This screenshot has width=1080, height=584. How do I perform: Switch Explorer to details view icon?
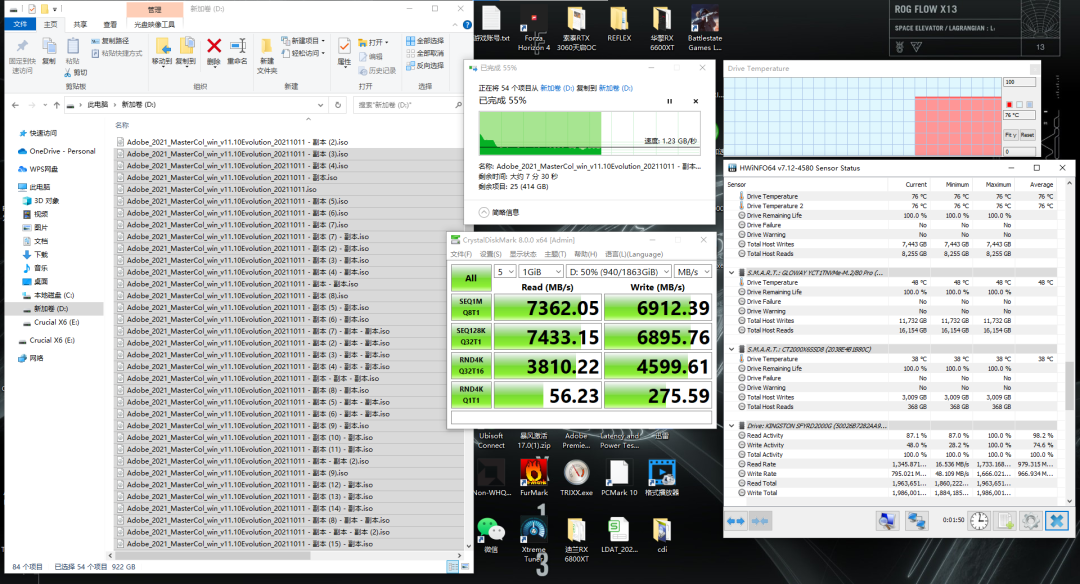452,566
